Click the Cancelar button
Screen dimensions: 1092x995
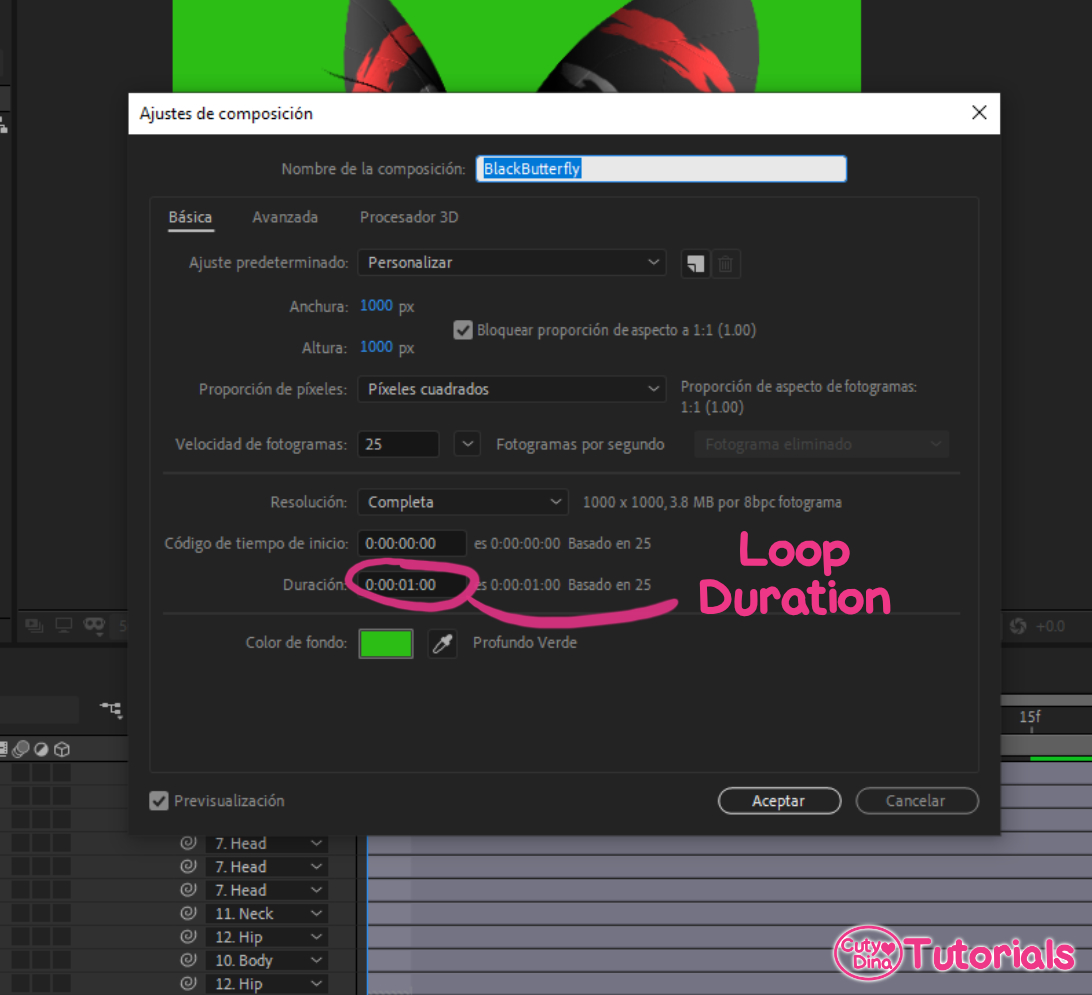coord(917,800)
